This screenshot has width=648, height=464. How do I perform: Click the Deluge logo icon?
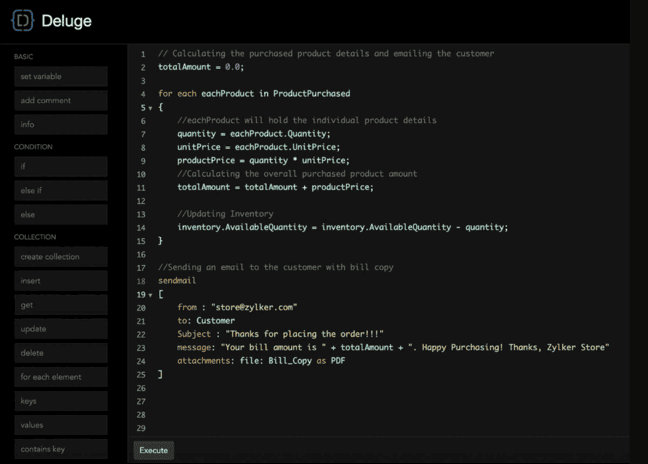pyautogui.click(x=22, y=20)
